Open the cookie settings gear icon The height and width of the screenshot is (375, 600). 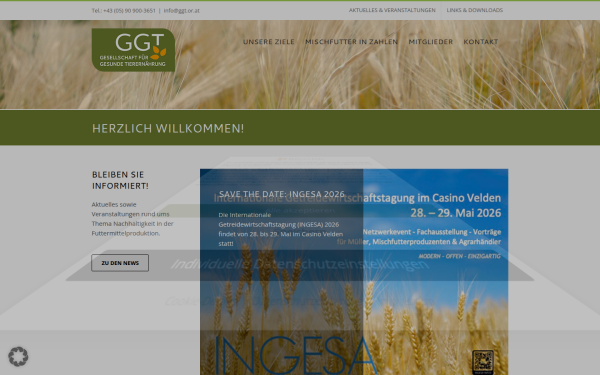coord(18,356)
